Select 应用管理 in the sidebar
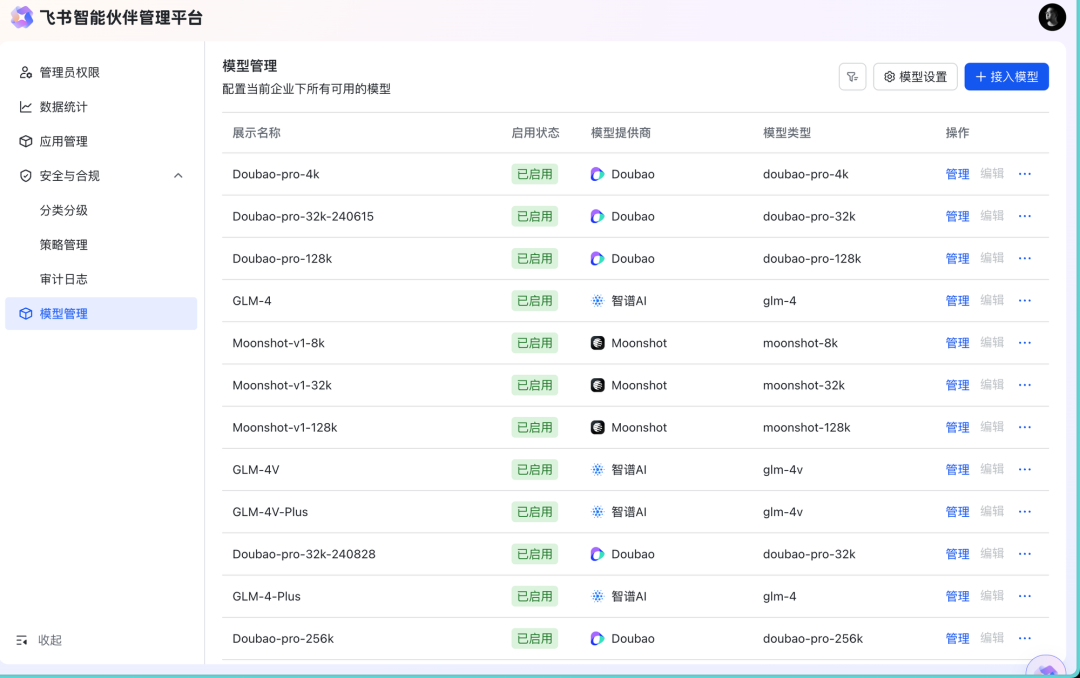Viewport: 1080px width, 678px height. [63, 142]
